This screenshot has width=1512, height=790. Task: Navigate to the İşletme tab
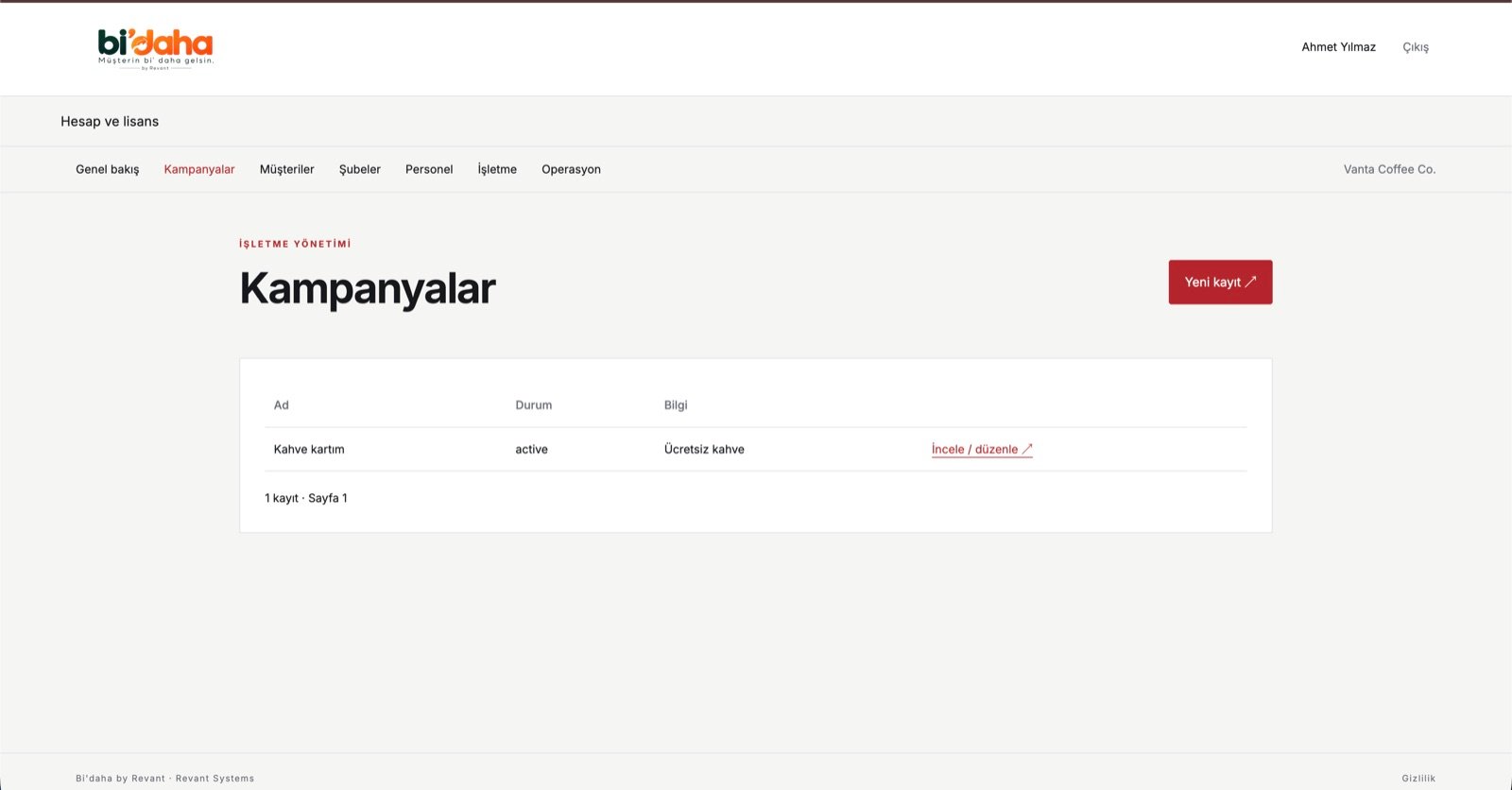pos(497,169)
